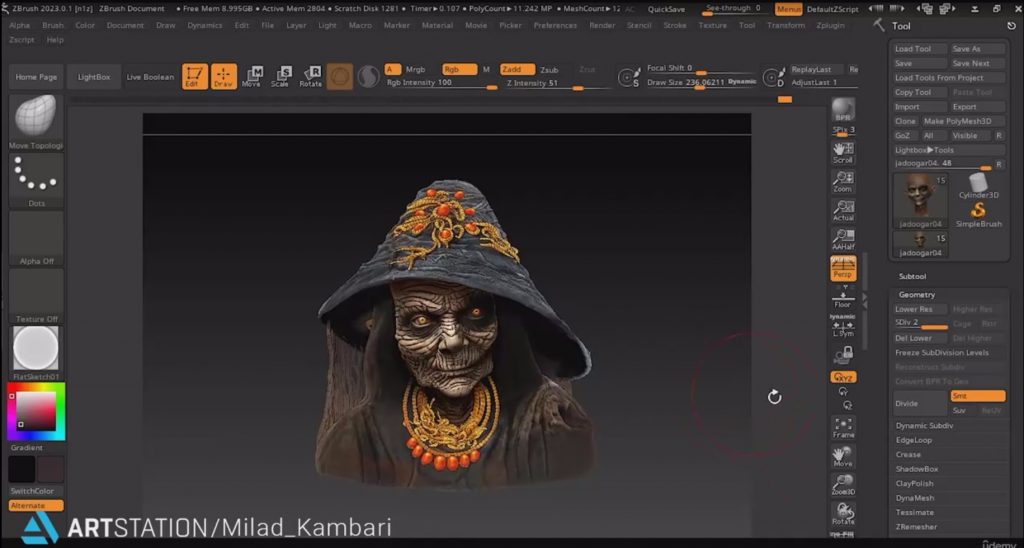This screenshot has height=548, width=1024.
Task: Click the Zoom3D button
Action: [843, 485]
